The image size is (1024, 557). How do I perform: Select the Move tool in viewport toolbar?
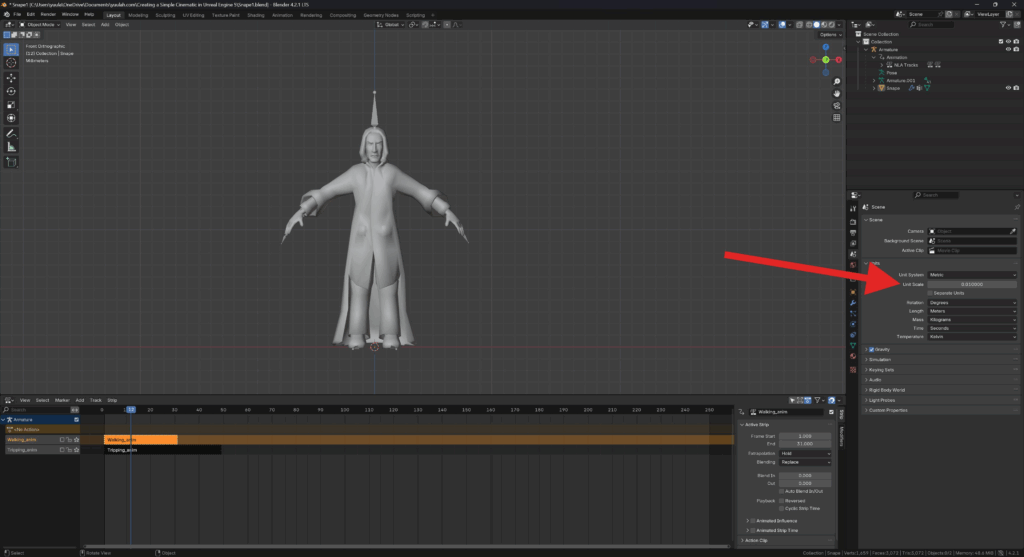tap(11, 77)
